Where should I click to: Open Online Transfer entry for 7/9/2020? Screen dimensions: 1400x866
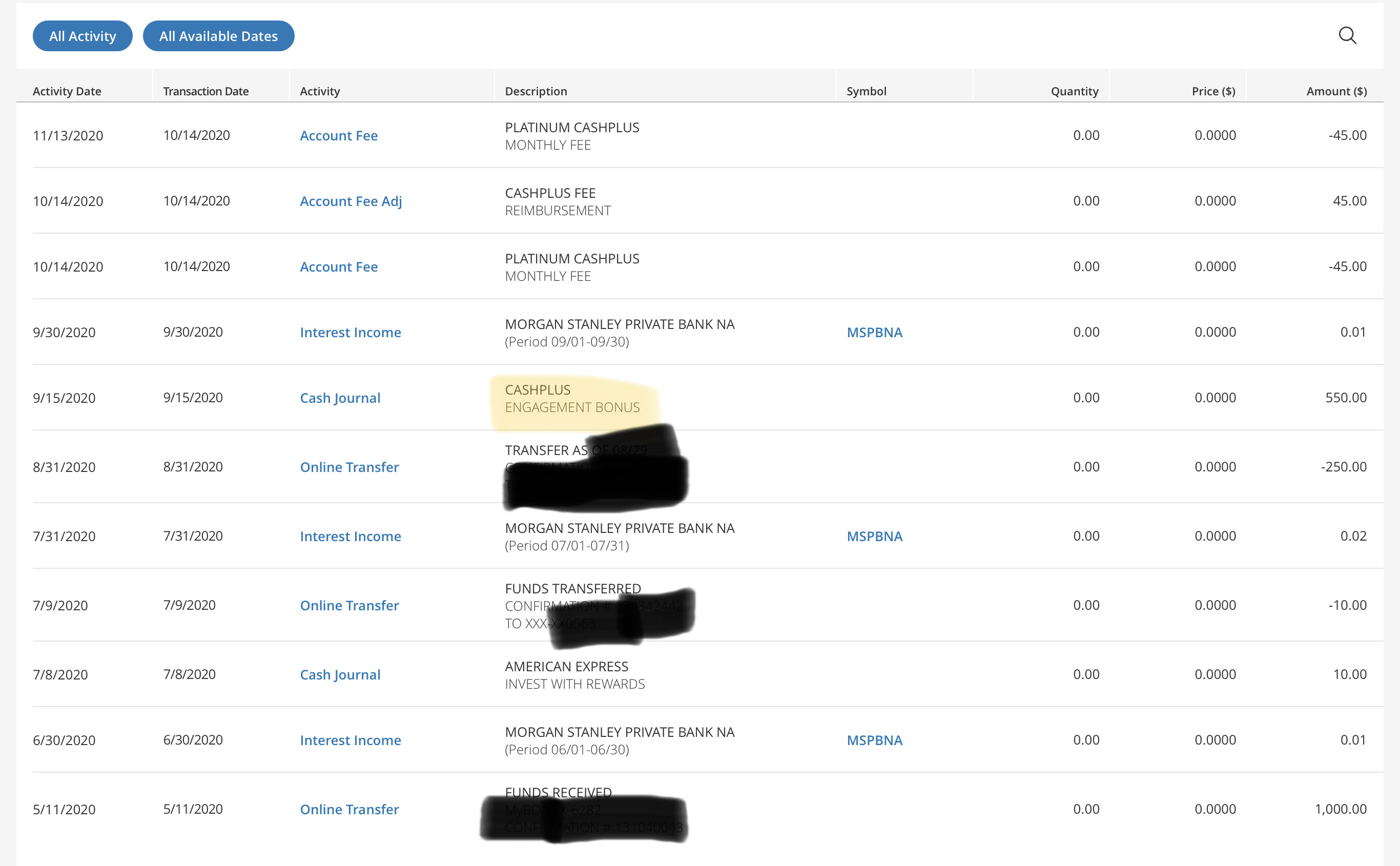348,605
